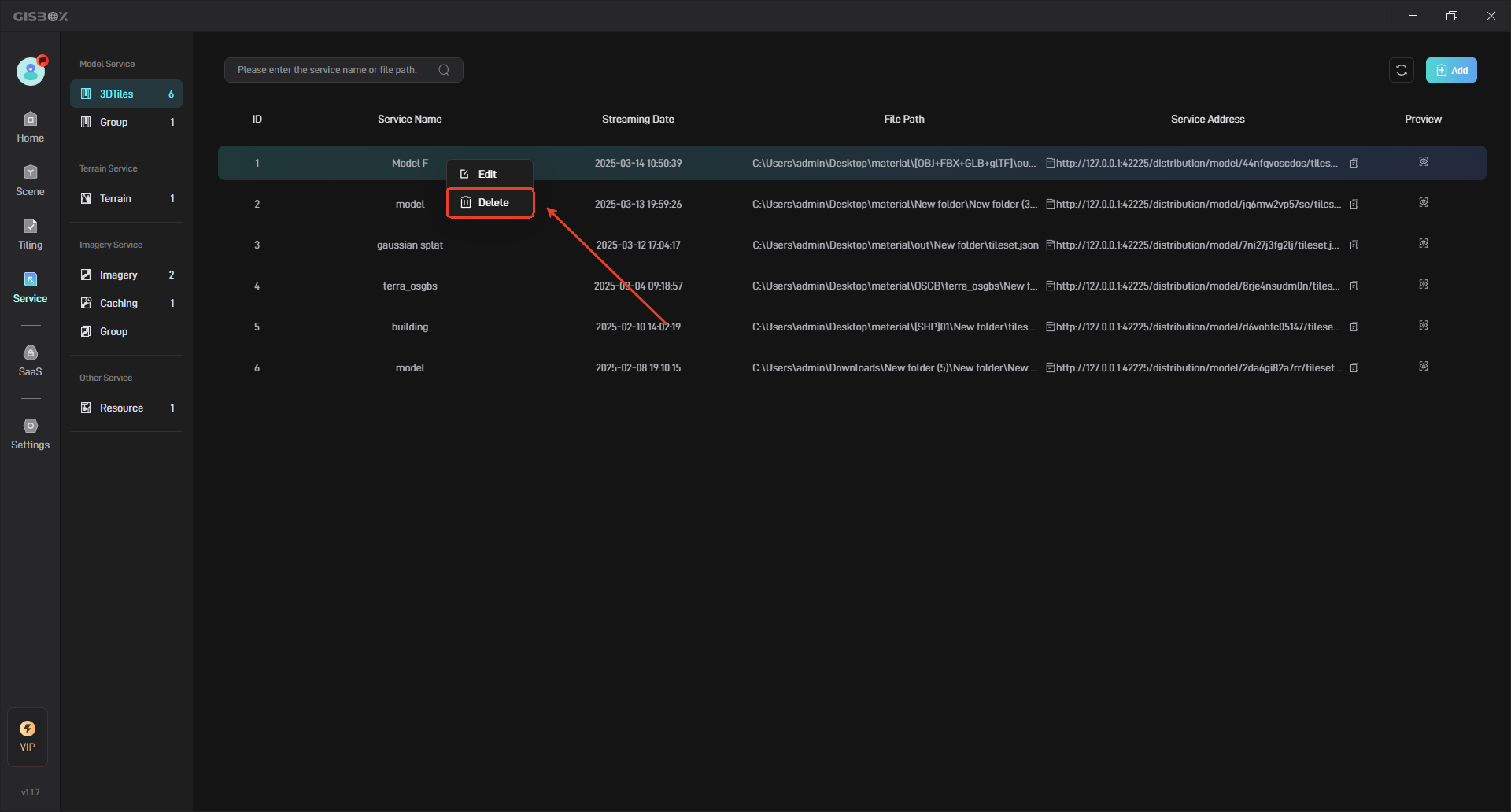Select the terra_osgbs service name
1511x812 pixels.
[410, 286]
